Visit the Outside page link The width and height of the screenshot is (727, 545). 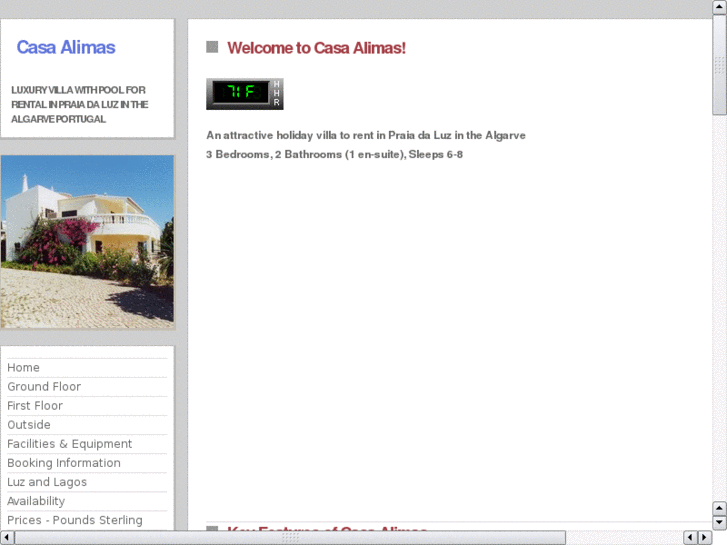29,425
